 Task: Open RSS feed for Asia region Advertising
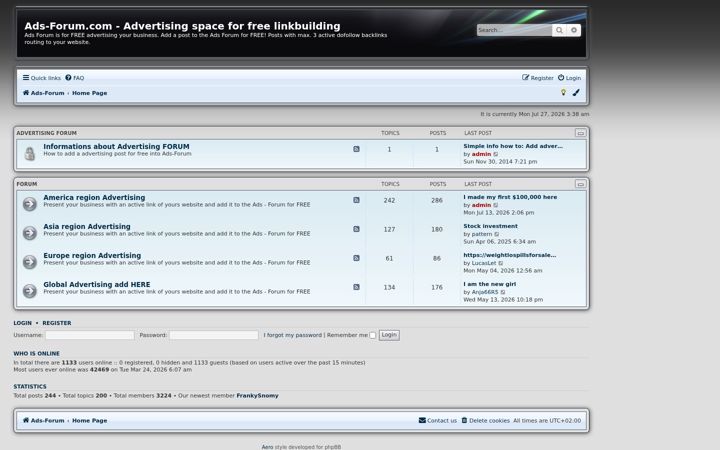356,229
